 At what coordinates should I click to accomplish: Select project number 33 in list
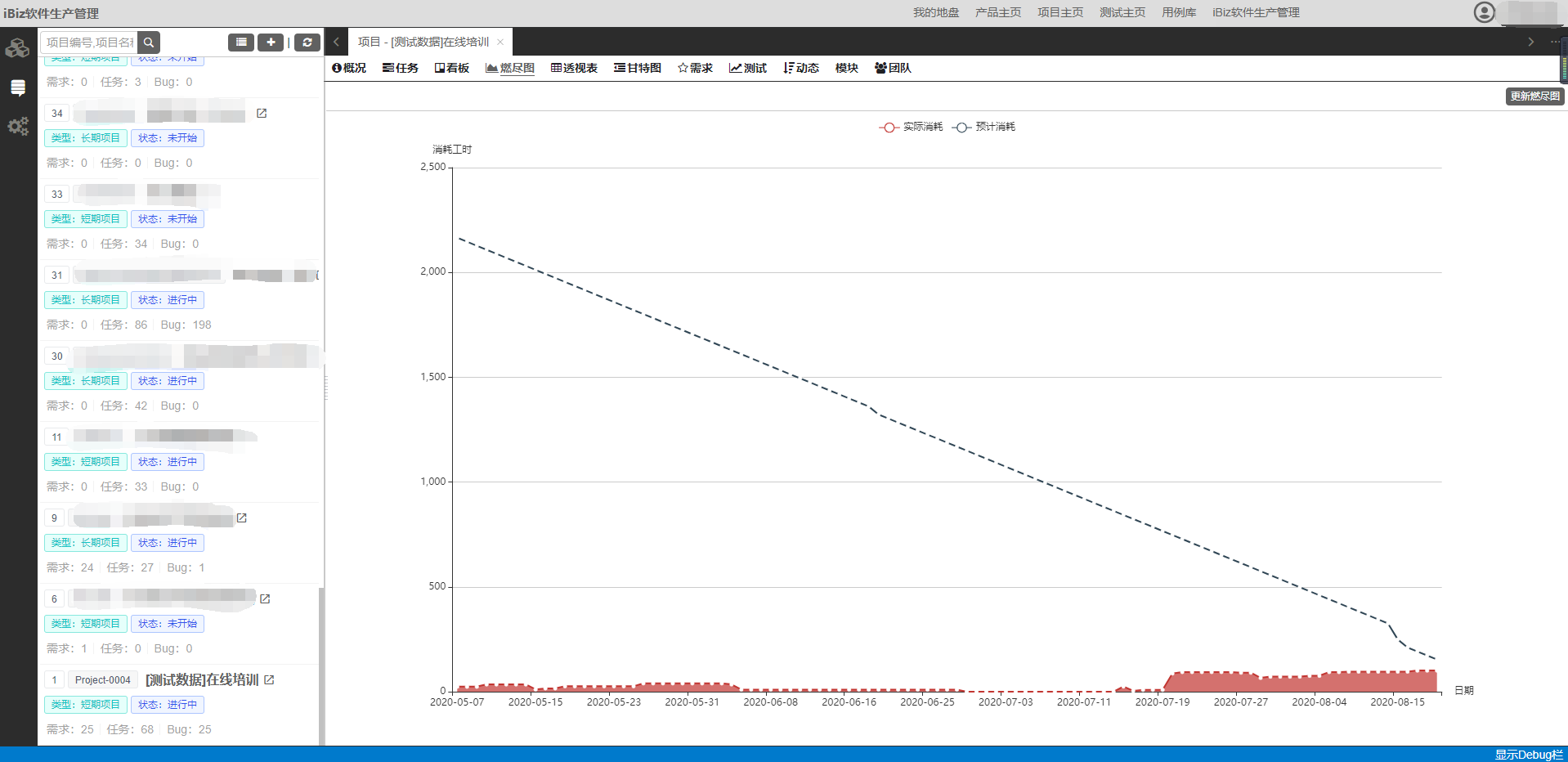pyautogui.click(x=57, y=194)
